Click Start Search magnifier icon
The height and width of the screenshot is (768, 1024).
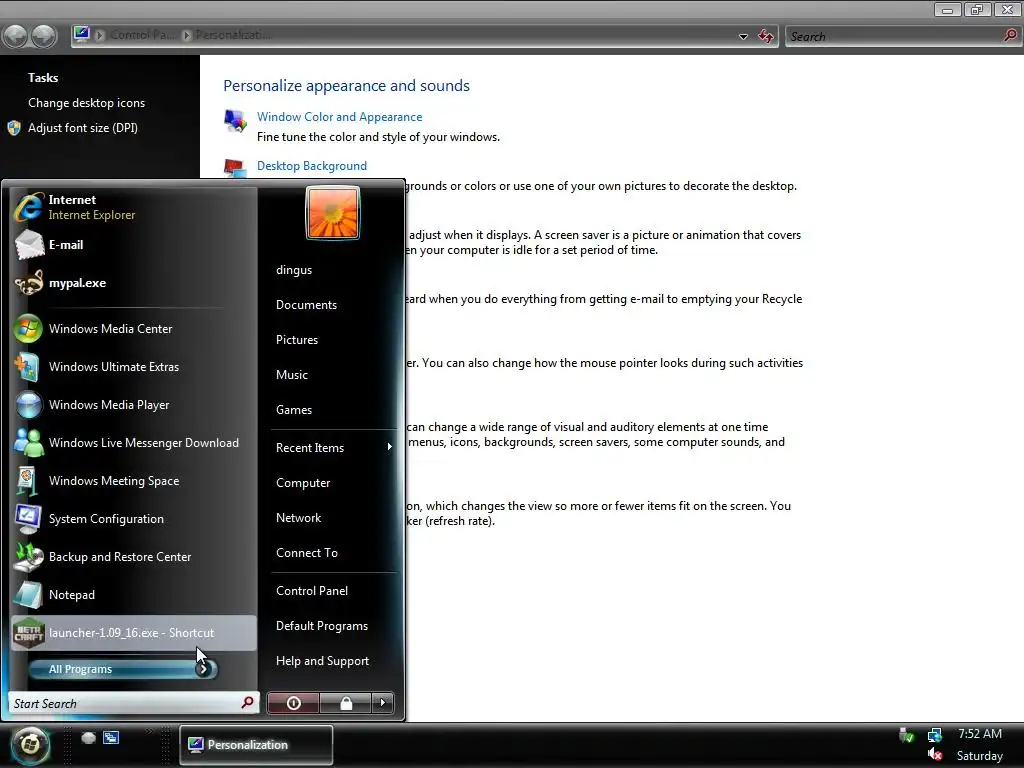coord(248,703)
